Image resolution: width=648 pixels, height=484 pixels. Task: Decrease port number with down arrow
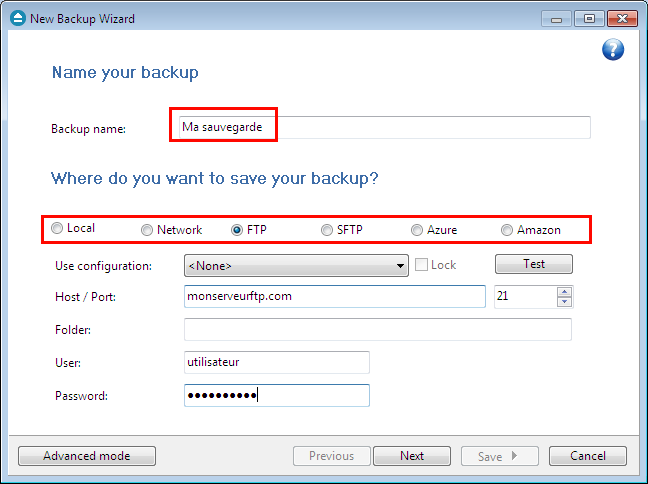click(564, 302)
